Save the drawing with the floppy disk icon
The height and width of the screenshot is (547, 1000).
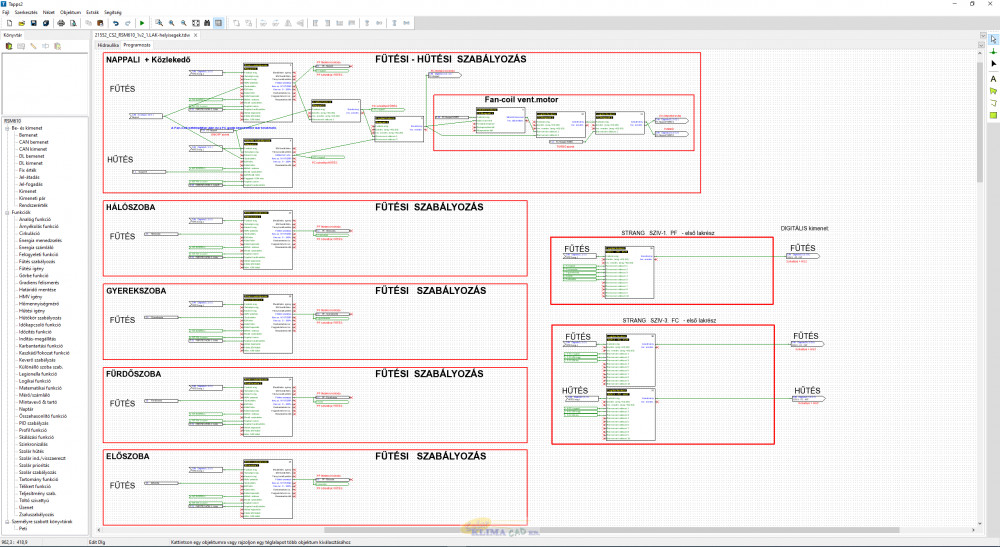34,23
